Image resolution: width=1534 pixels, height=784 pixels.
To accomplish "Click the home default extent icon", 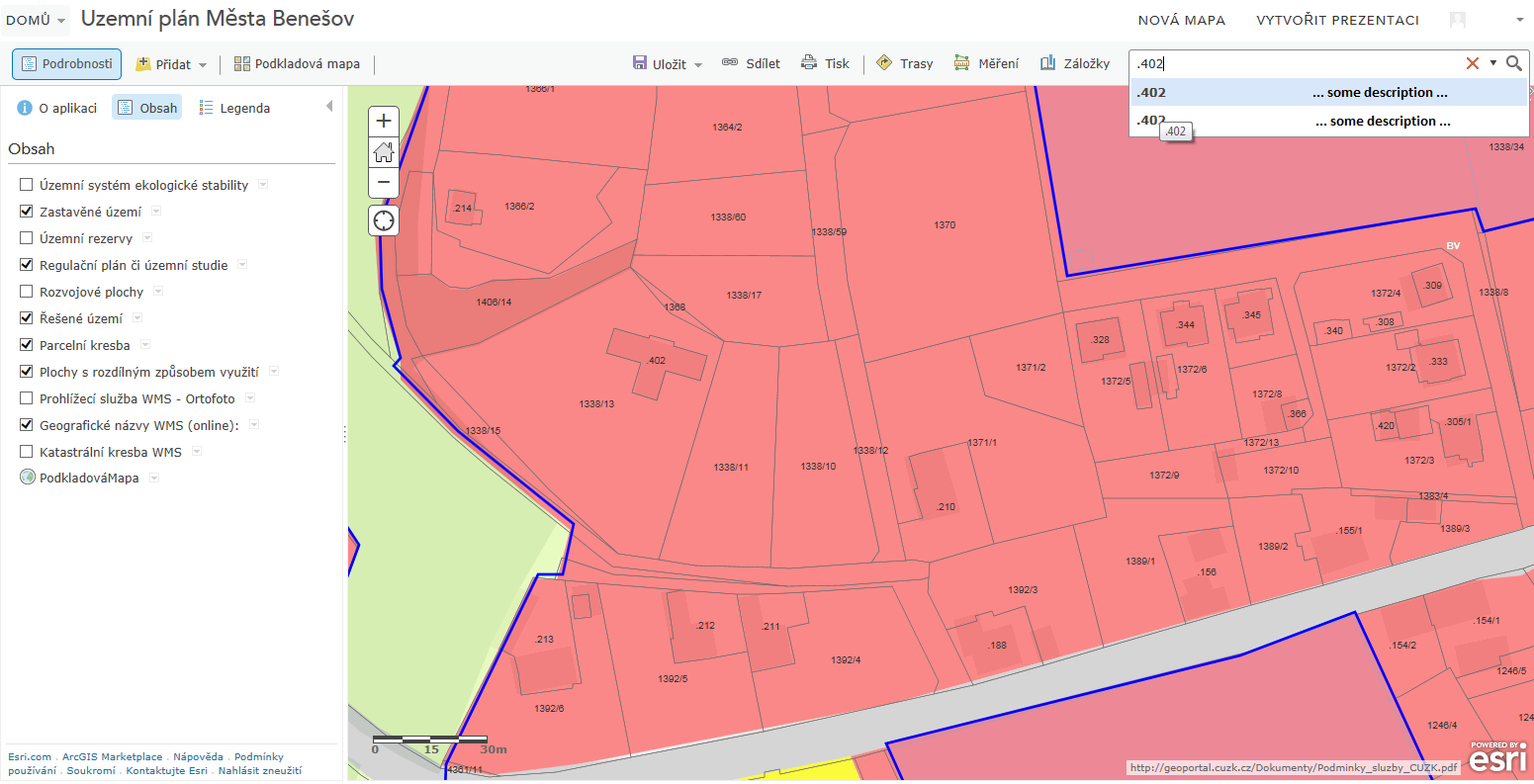I will [x=384, y=152].
